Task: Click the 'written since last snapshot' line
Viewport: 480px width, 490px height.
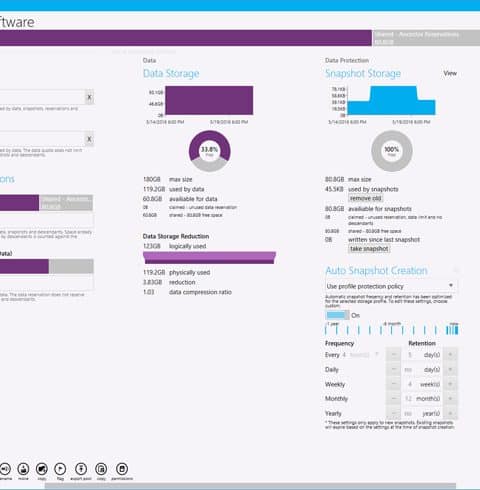Action: click(372, 240)
